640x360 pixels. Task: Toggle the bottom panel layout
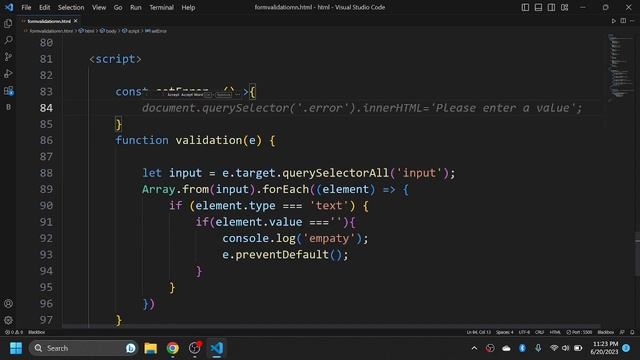click(x=538, y=7)
